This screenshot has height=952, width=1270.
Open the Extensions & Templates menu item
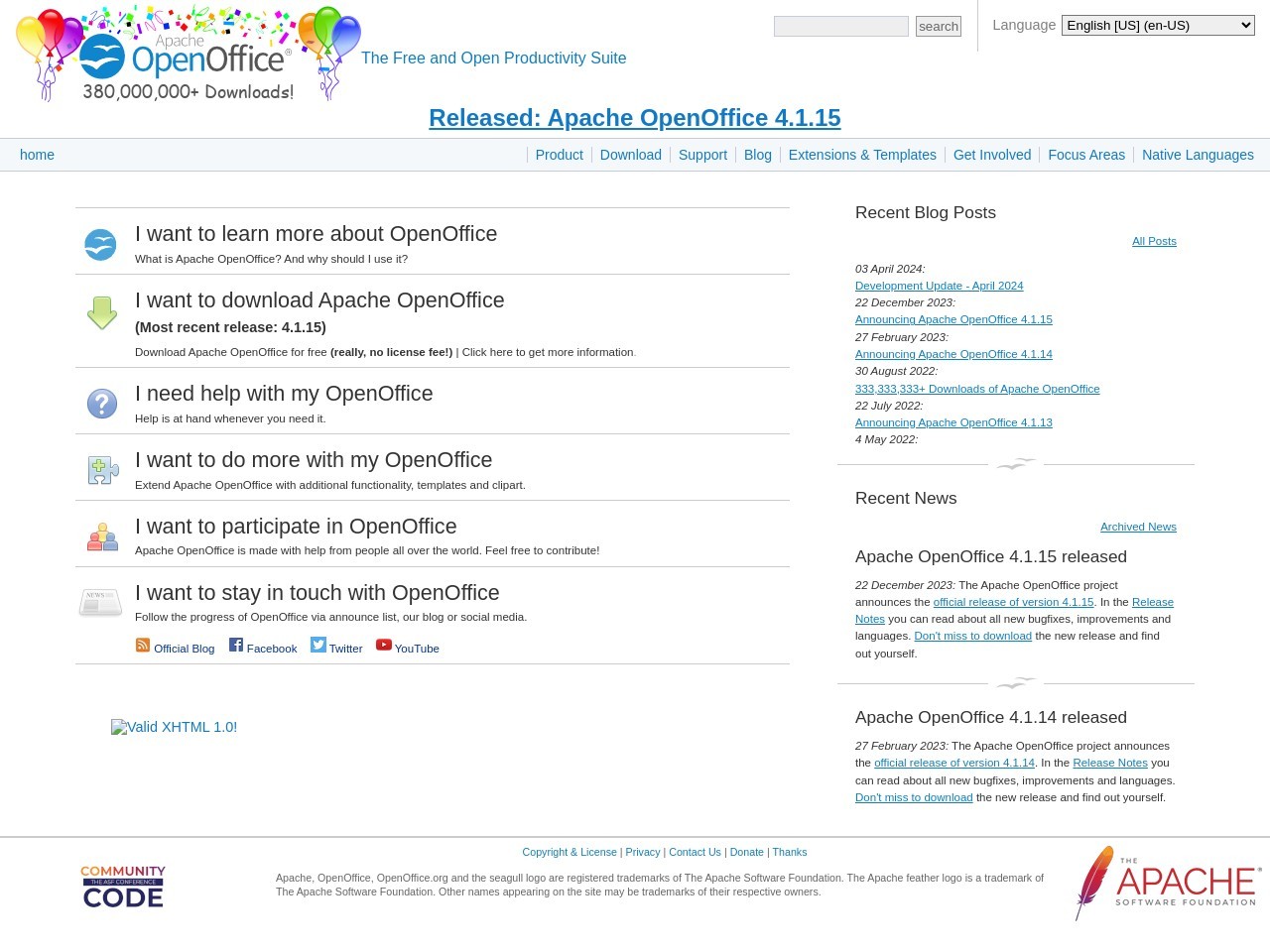tap(862, 155)
